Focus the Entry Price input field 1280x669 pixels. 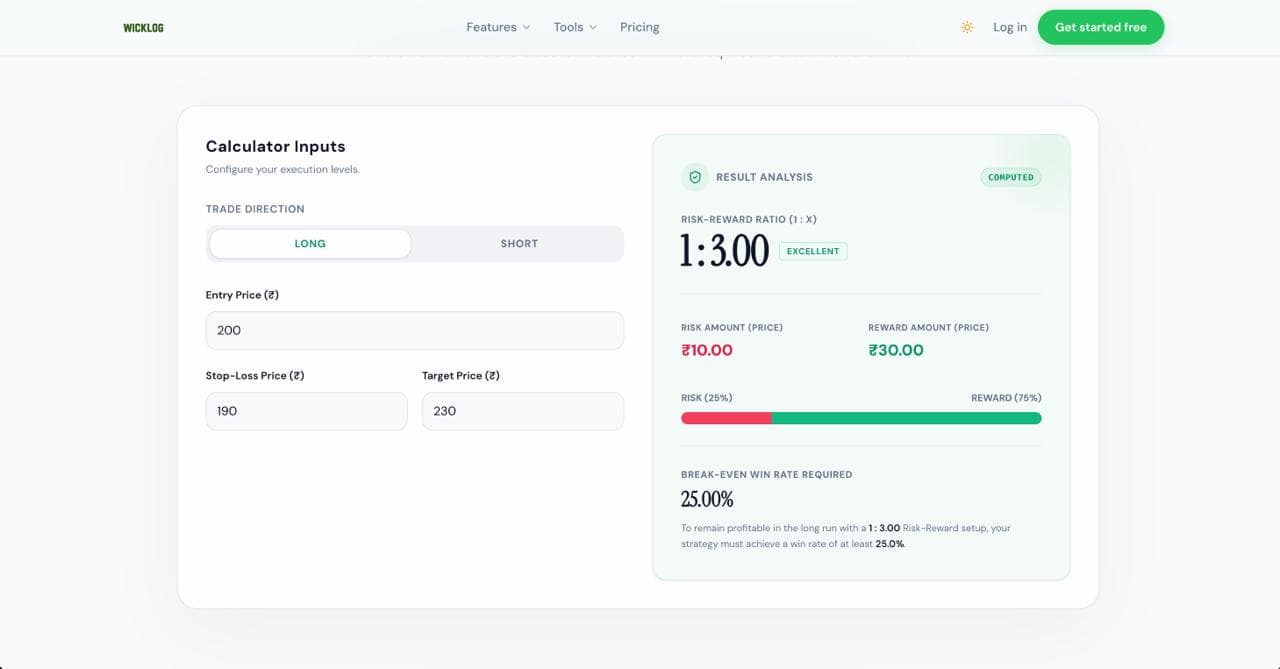415,330
